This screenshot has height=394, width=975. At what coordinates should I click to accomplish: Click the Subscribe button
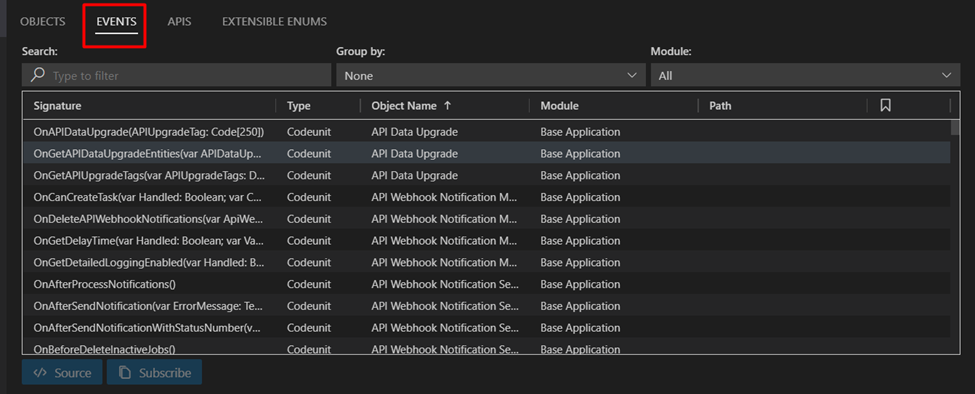[154, 373]
